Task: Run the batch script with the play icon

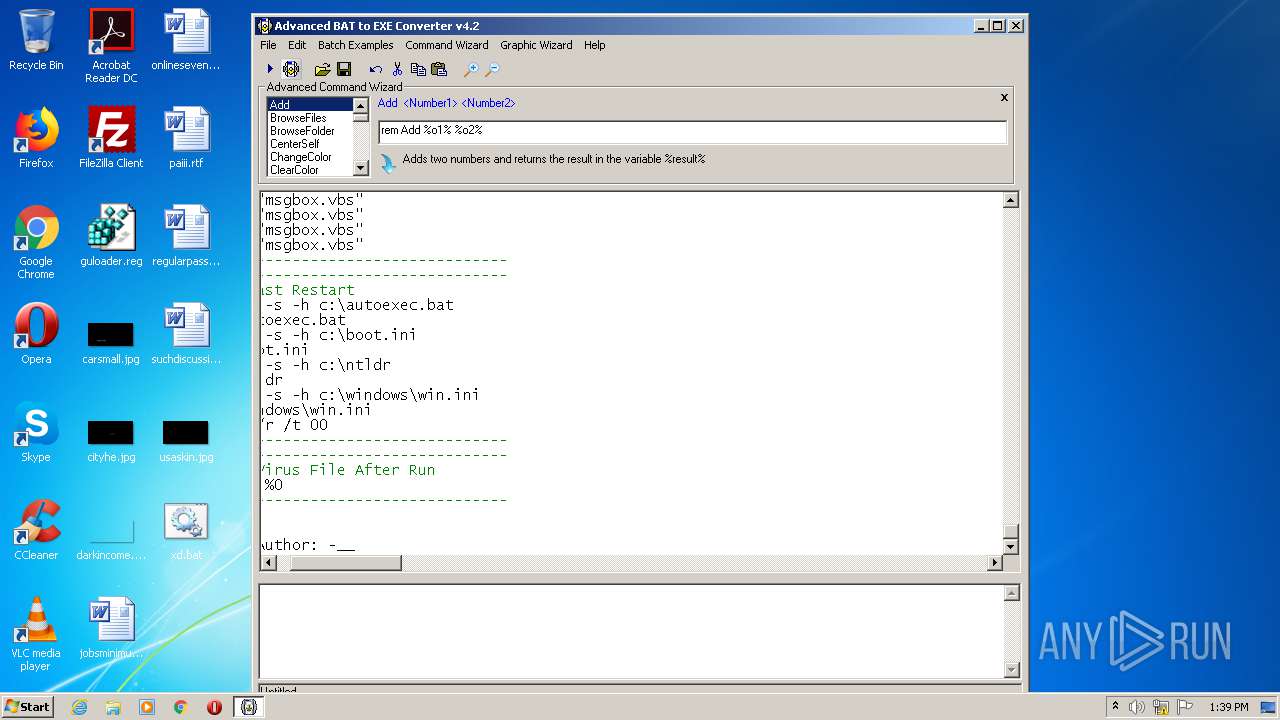Action: 270,69
